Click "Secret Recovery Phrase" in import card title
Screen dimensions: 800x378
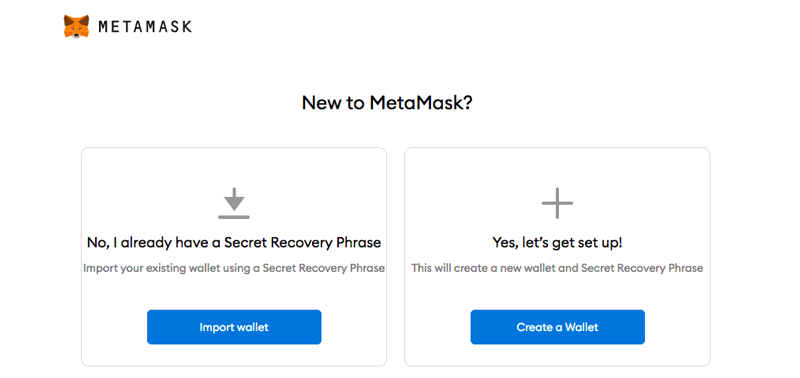pyautogui.click(x=303, y=242)
